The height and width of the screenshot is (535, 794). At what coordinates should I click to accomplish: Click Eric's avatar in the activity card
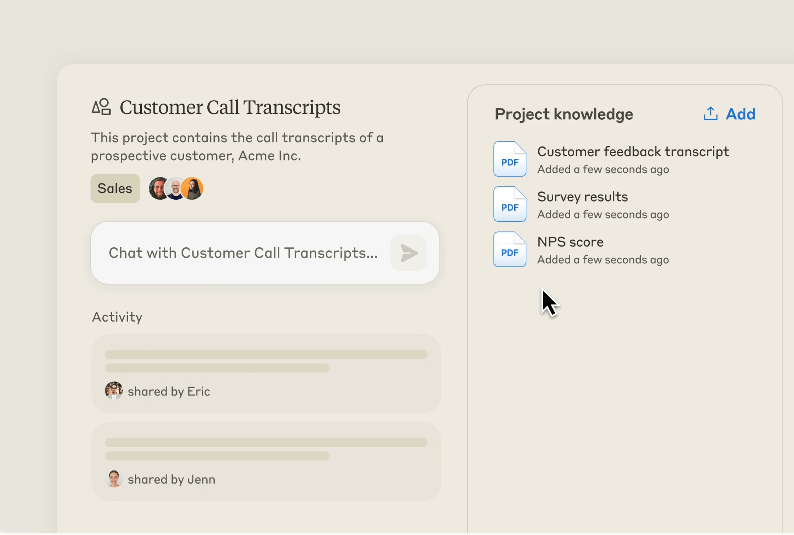pyautogui.click(x=114, y=391)
